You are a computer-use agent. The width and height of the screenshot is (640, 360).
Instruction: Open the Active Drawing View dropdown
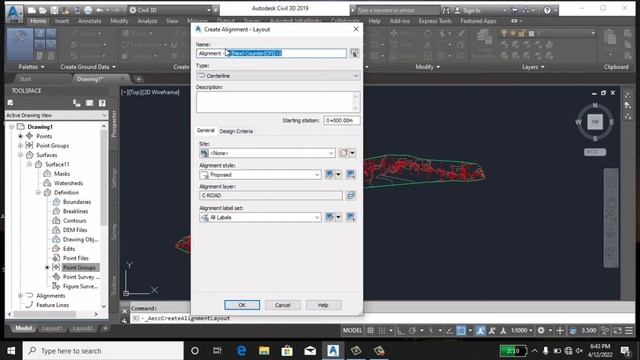click(56, 116)
